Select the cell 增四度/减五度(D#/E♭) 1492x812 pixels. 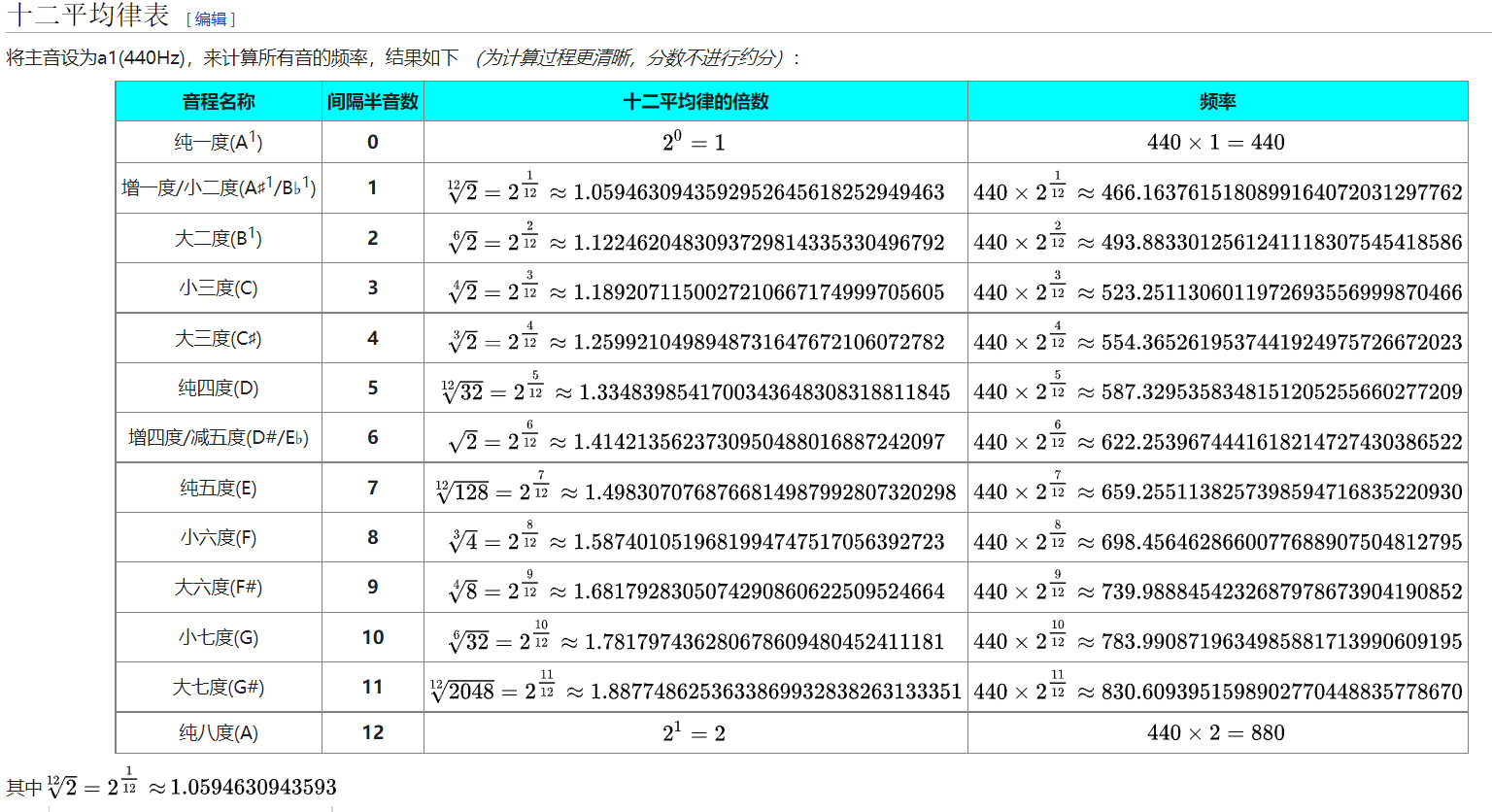[x=219, y=437]
